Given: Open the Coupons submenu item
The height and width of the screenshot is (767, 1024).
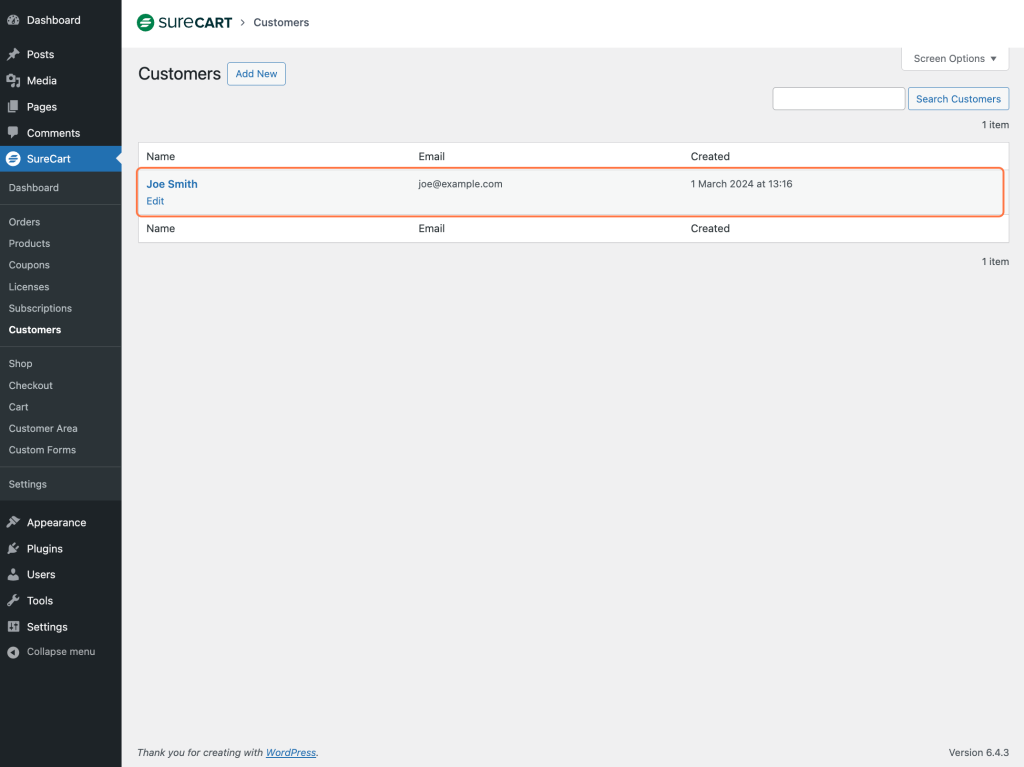Looking at the screenshot, I should click(x=29, y=265).
